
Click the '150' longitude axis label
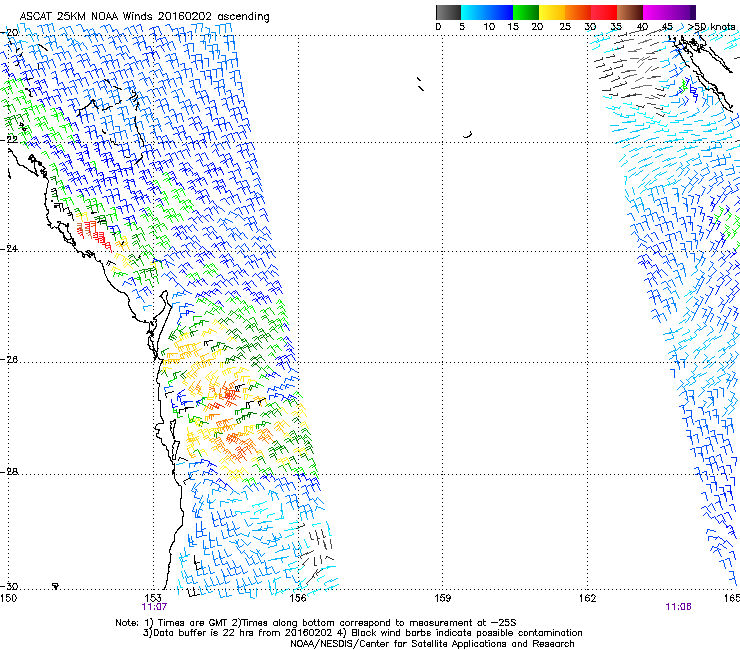pos(8,598)
